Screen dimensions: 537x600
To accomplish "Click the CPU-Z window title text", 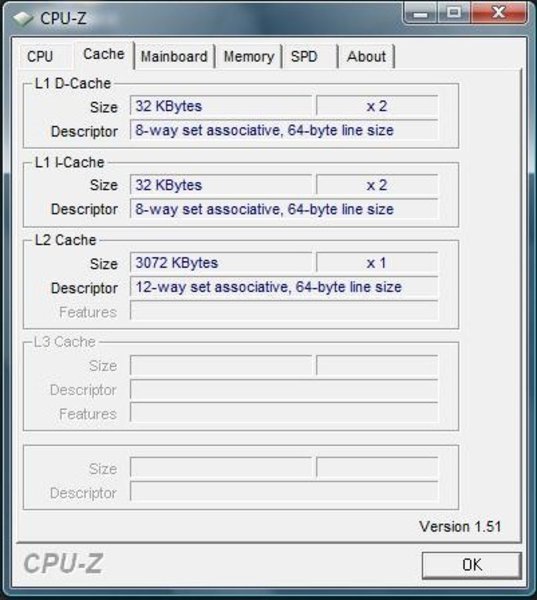I will tap(64, 18).
